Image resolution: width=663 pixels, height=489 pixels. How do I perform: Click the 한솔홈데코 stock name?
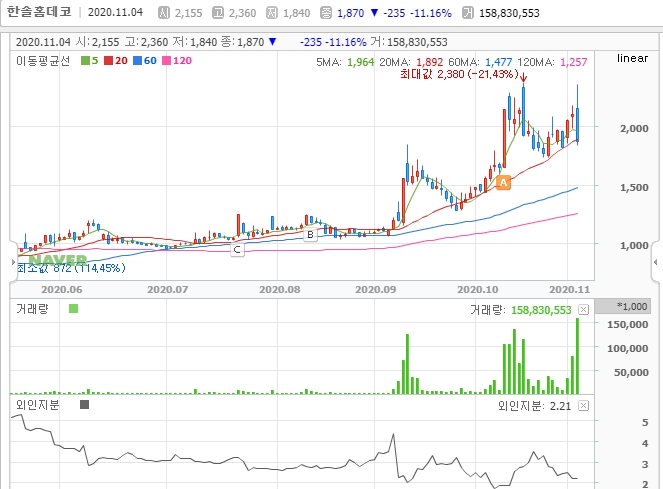coord(39,12)
